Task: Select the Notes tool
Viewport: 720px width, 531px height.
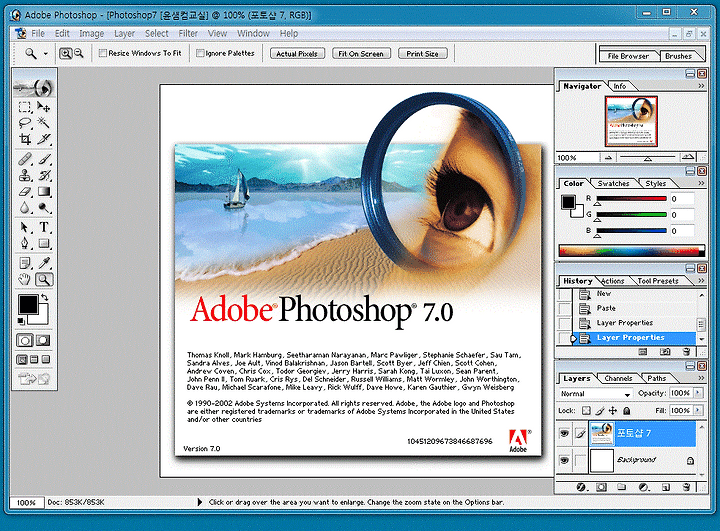Action: point(25,263)
